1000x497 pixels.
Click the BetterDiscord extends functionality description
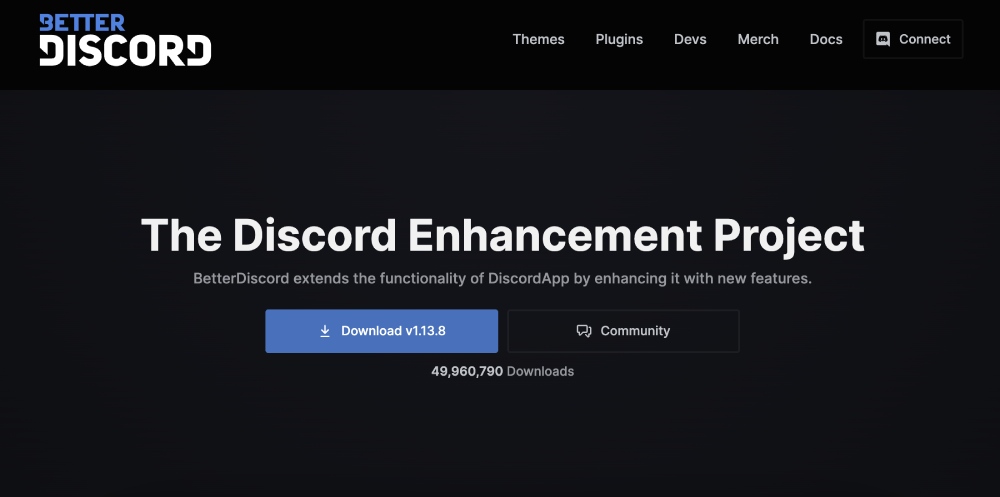pyautogui.click(x=503, y=279)
